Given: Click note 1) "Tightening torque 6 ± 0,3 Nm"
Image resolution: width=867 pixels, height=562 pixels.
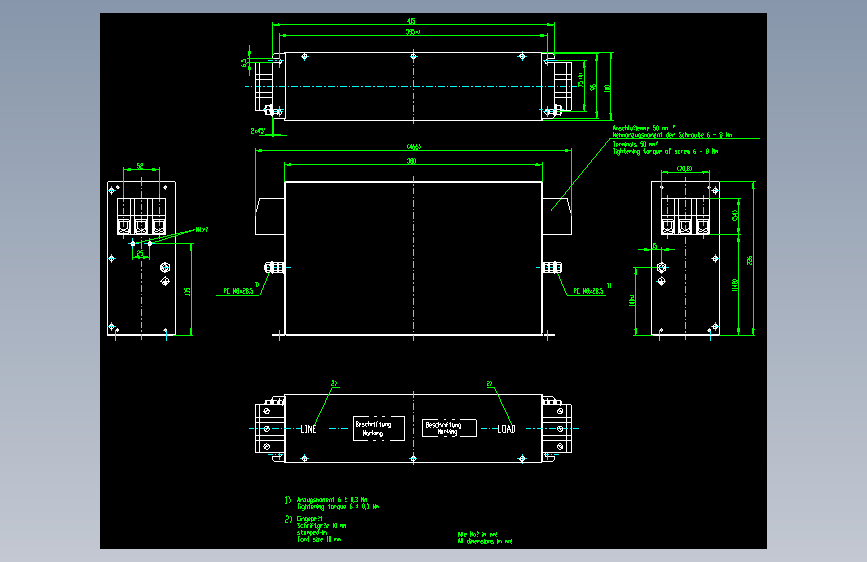Looking at the screenshot, I should pyautogui.click(x=338, y=507).
